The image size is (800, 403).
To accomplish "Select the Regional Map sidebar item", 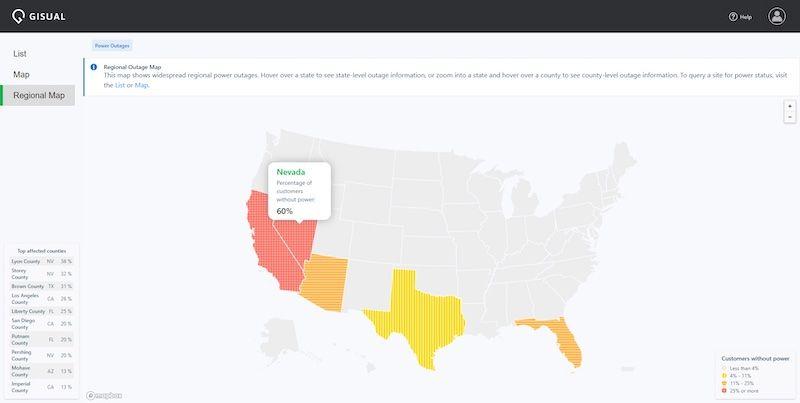I will [39, 95].
